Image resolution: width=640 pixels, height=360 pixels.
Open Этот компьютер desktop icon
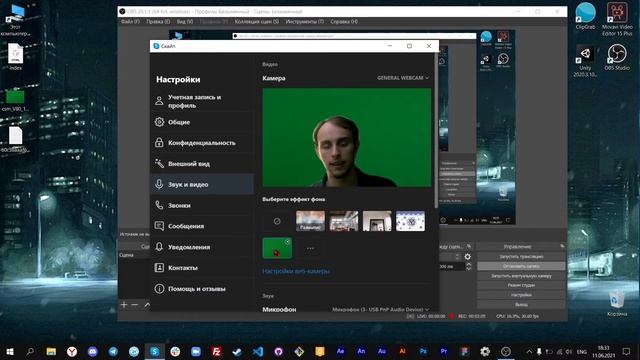(x=16, y=20)
